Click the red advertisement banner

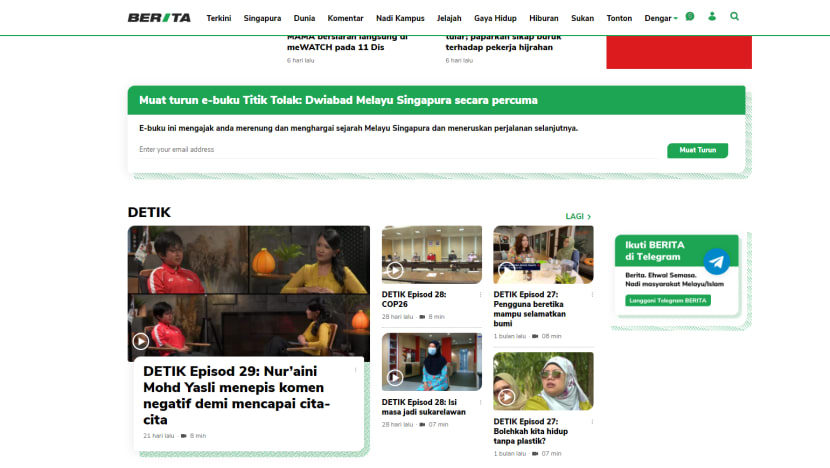679,52
